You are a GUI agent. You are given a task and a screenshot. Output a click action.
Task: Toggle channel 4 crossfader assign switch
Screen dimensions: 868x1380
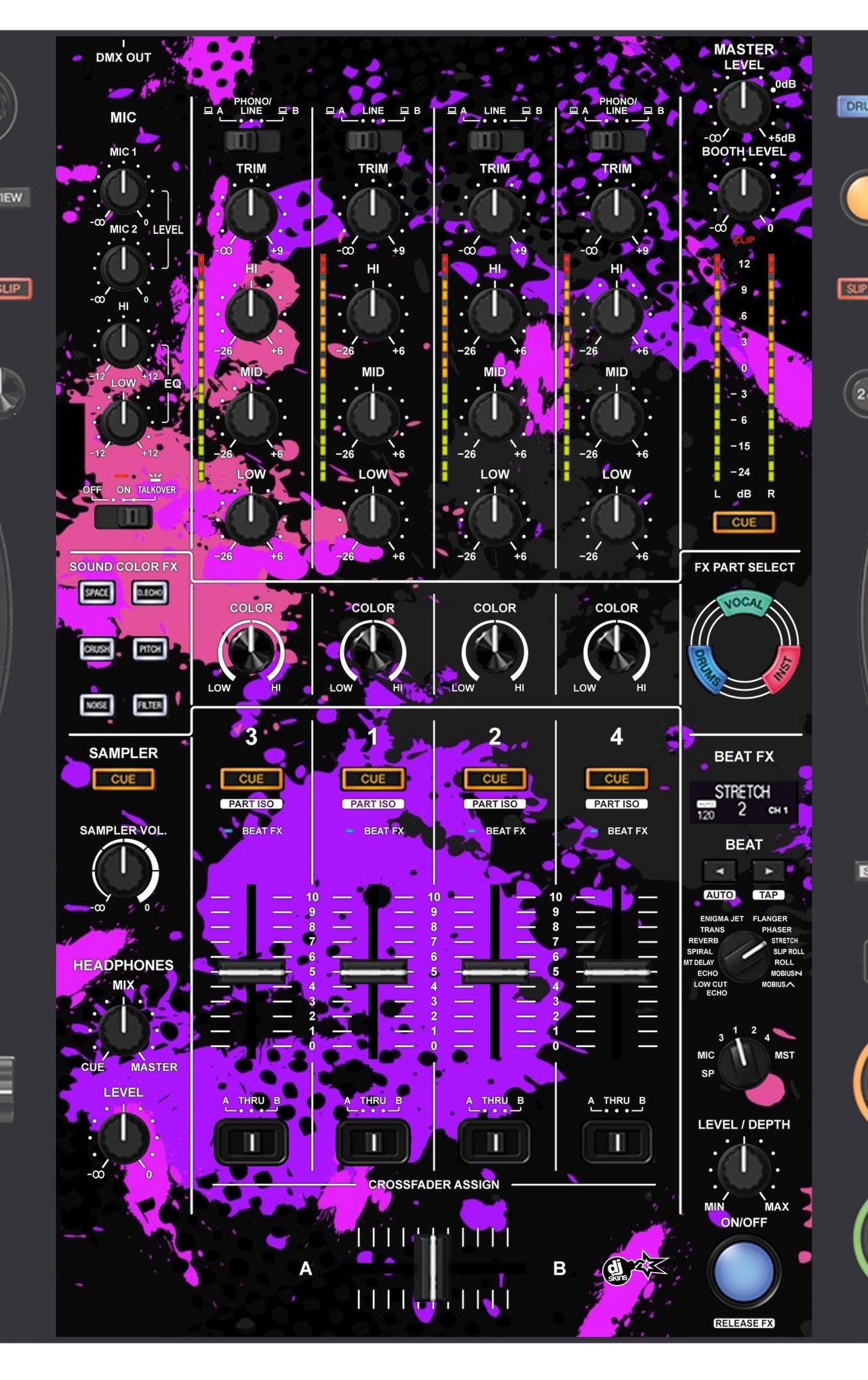(x=616, y=1143)
